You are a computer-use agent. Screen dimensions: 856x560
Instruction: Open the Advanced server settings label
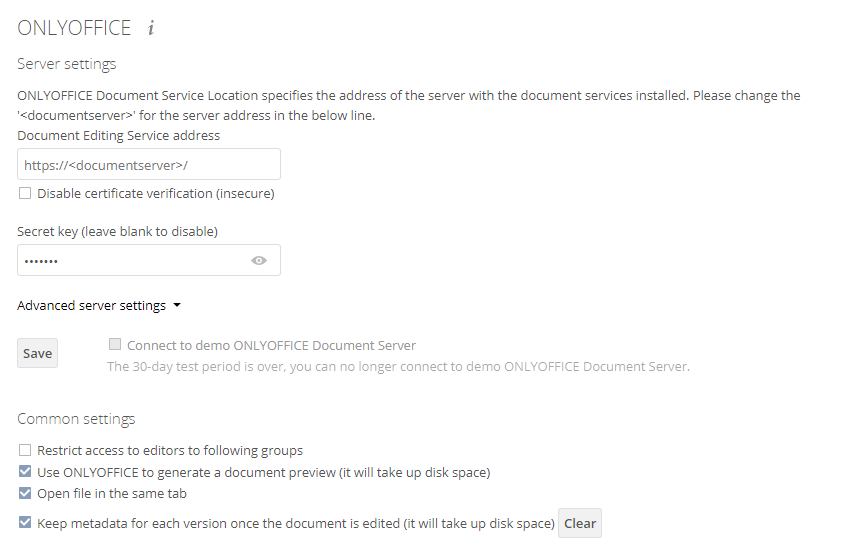[x=91, y=306]
